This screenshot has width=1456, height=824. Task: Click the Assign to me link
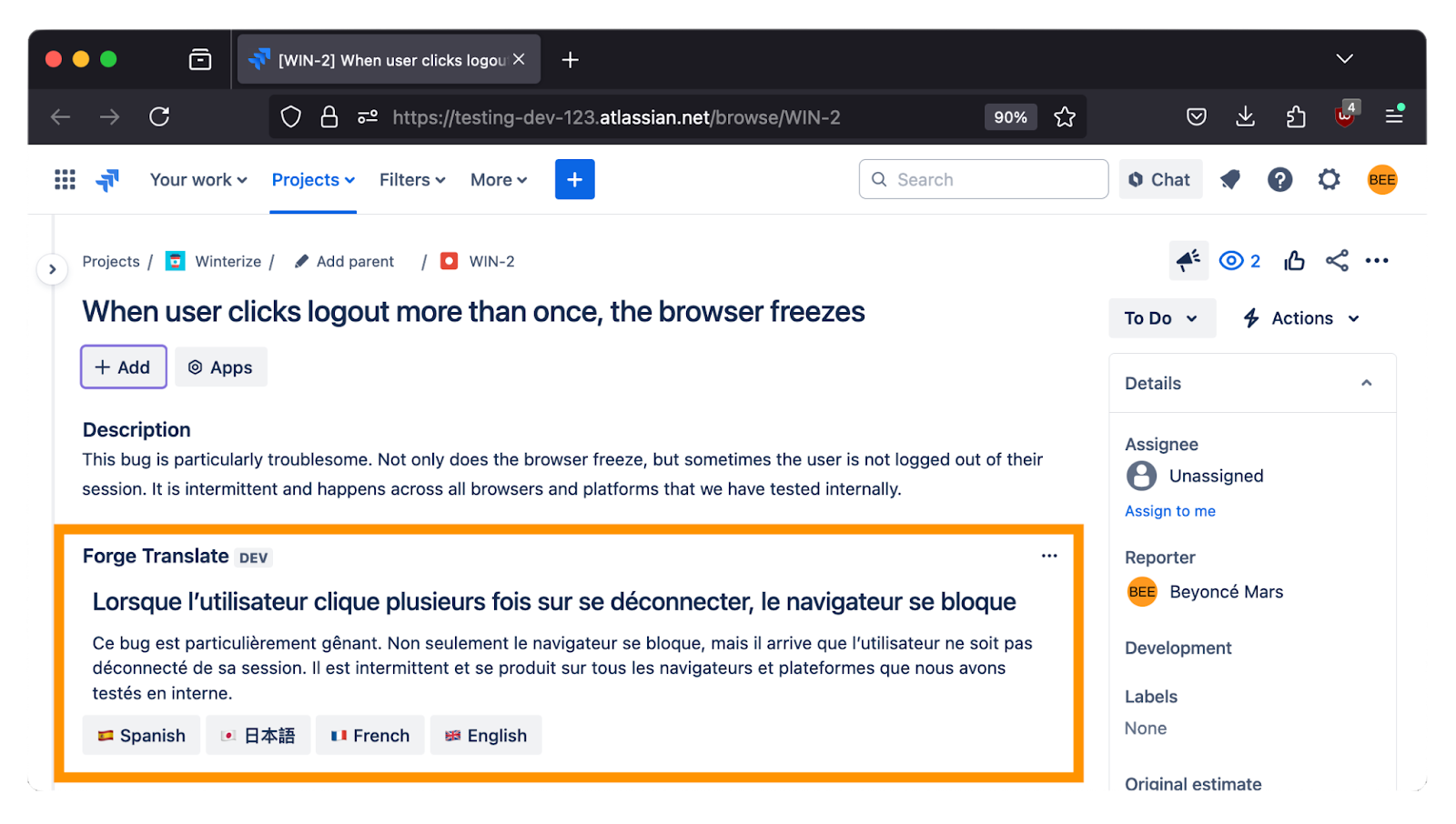1169,510
